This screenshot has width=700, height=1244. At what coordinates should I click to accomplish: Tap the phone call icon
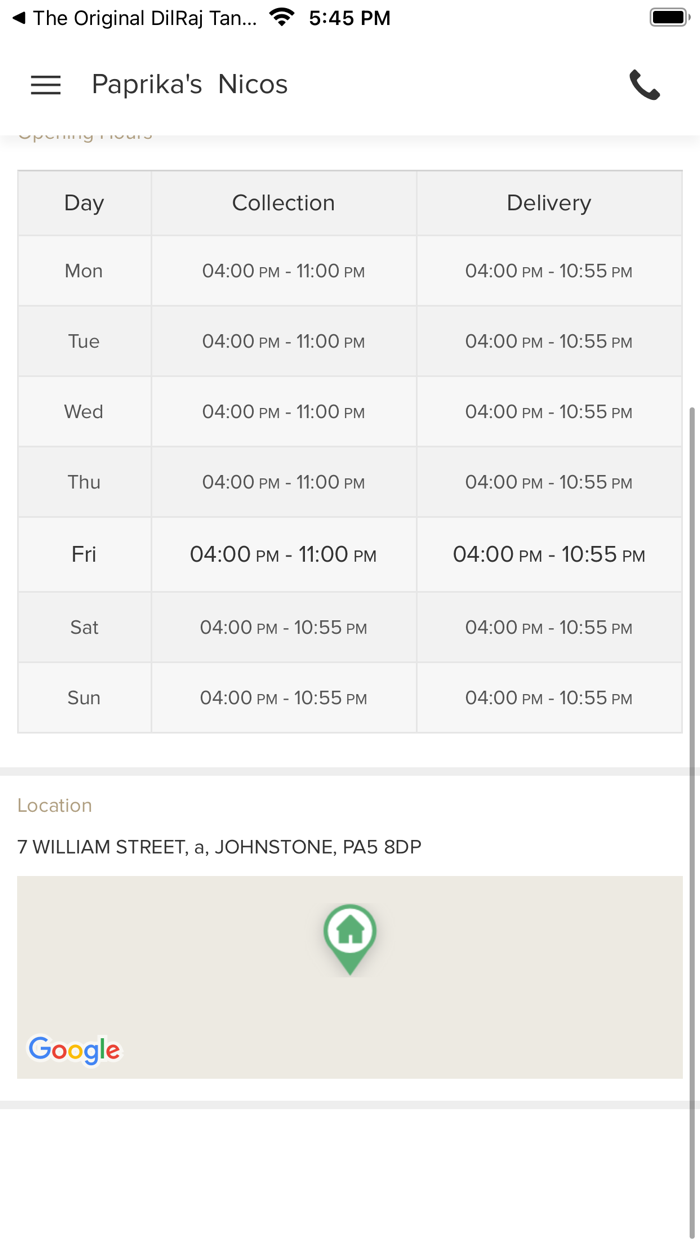644,85
